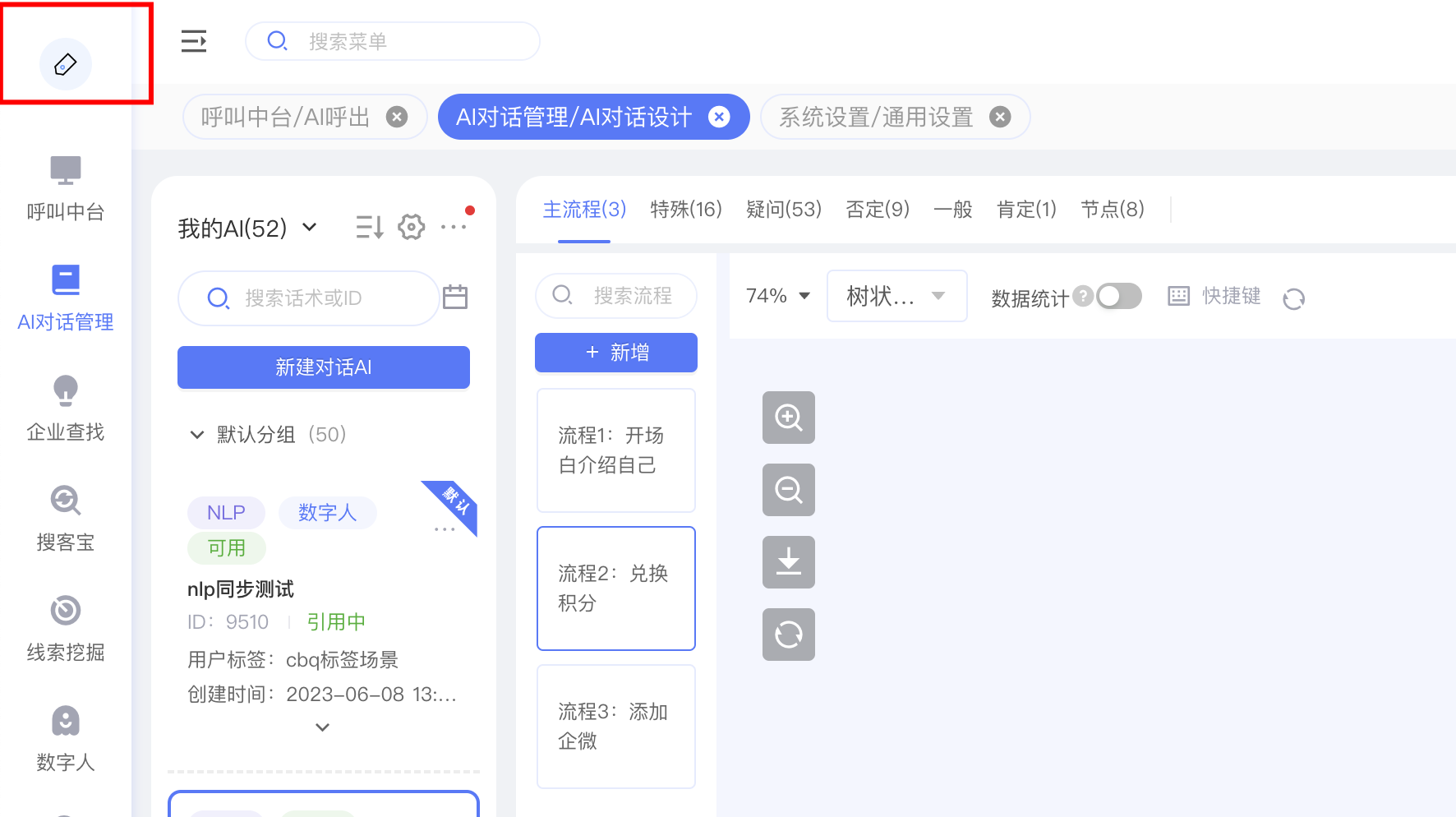Image resolution: width=1456 pixels, height=817 pixels.
Task: Click the 新建对话AI button
Action: (324, 367)
